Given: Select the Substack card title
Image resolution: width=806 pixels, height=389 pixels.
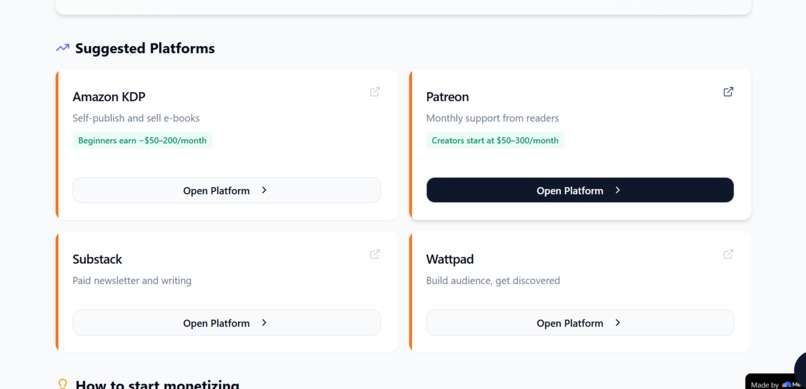Looking at the screenshot, I should pos(97,259).
